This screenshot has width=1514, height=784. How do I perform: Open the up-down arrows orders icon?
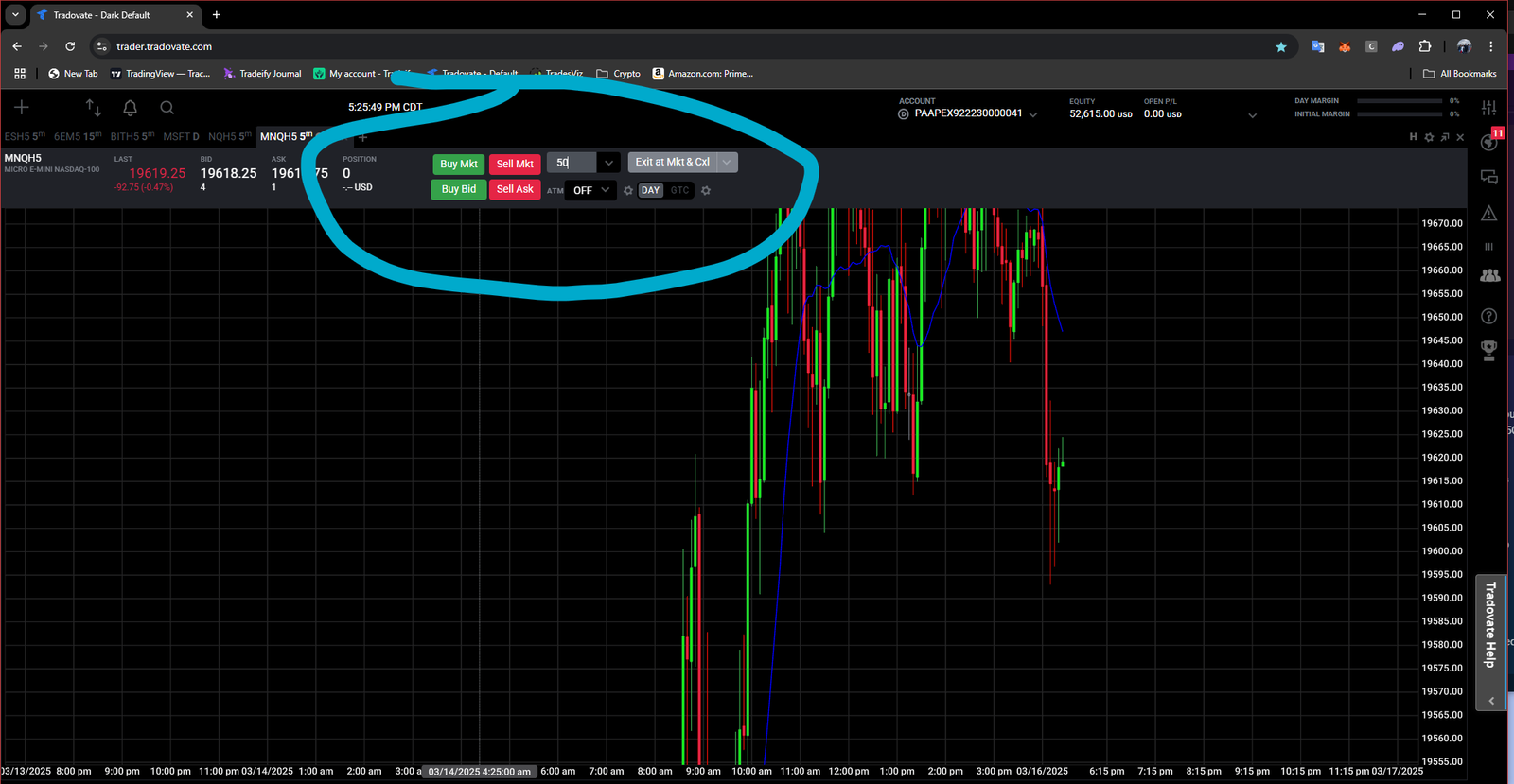pos(93,108)
